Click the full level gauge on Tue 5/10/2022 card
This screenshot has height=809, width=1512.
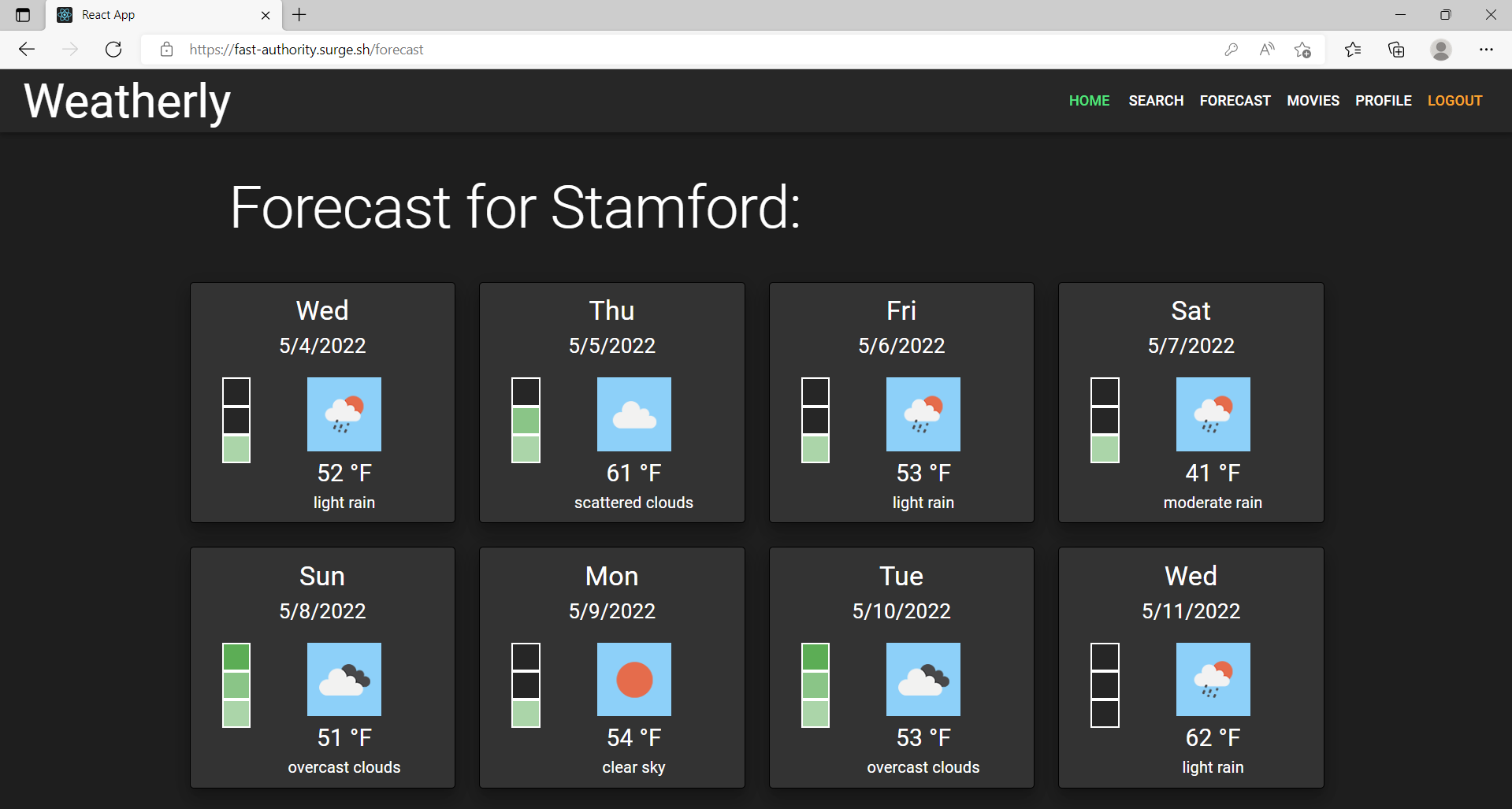(815, 685)
